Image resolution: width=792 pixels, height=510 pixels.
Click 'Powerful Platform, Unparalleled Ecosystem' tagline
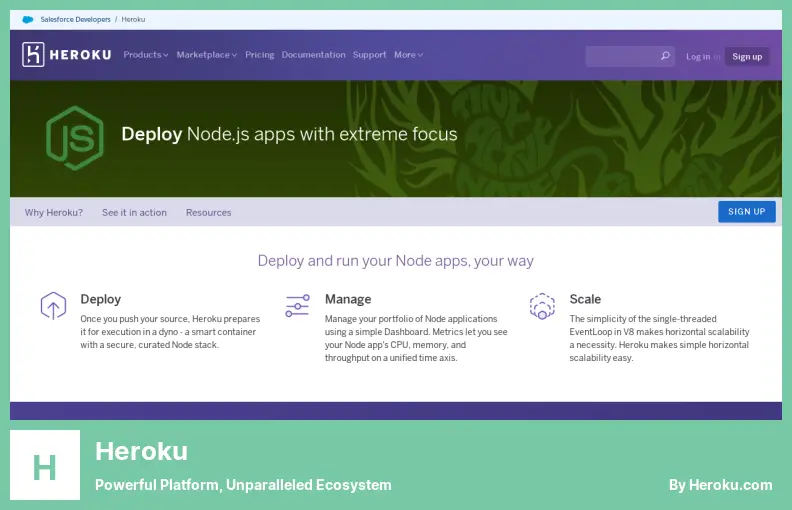(243, 485)
